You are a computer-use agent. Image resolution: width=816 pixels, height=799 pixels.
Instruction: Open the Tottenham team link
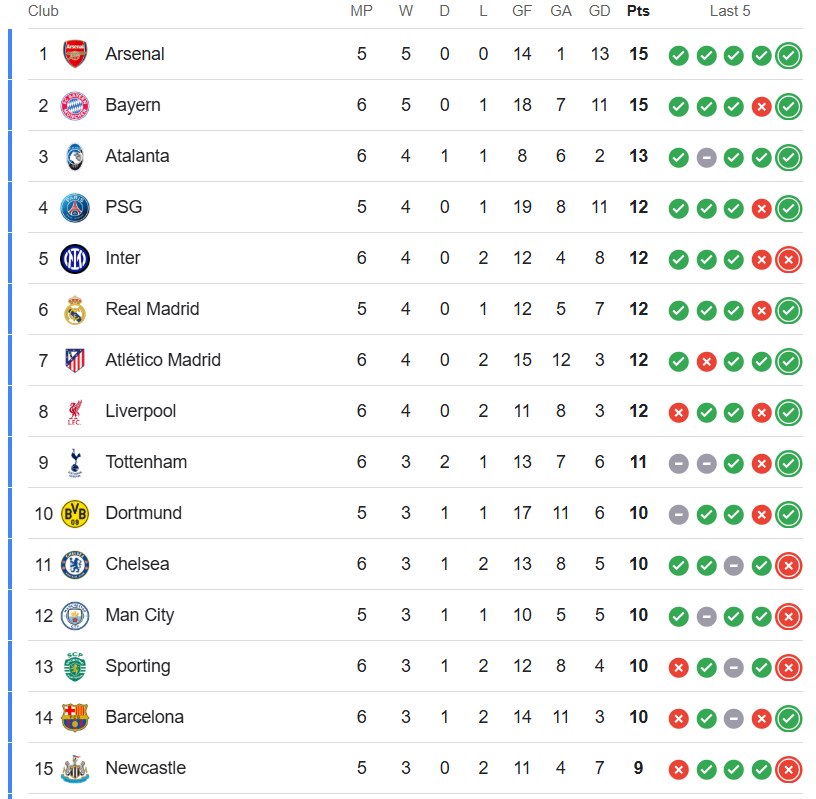coord(146,462)
